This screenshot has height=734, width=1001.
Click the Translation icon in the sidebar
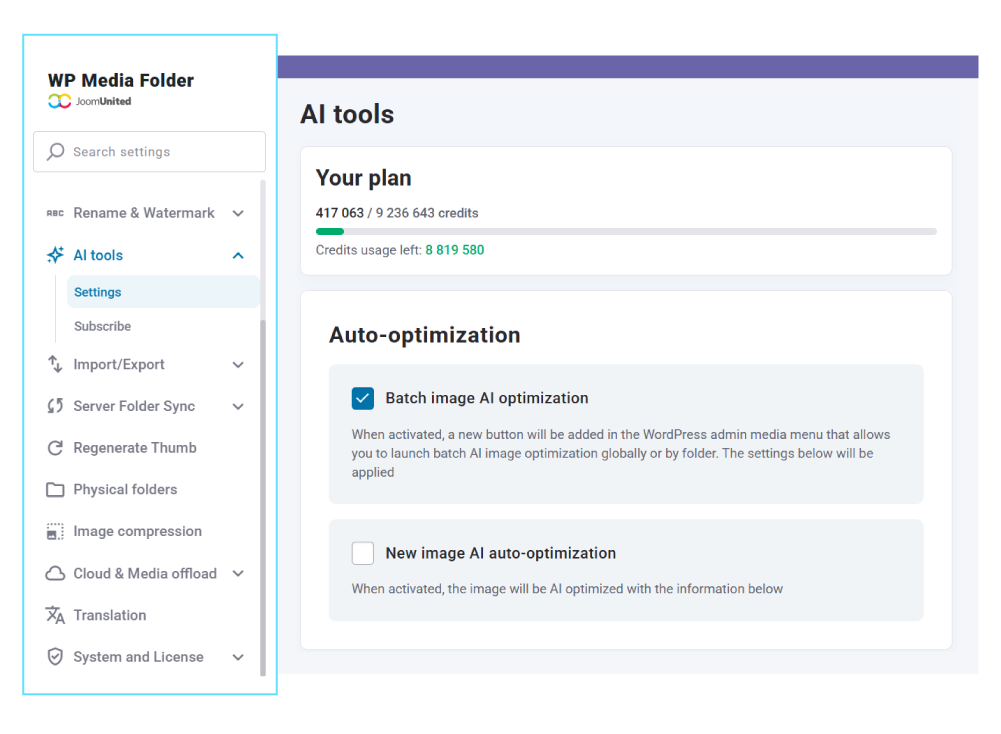pyautogui.click(x=55, y=615)
